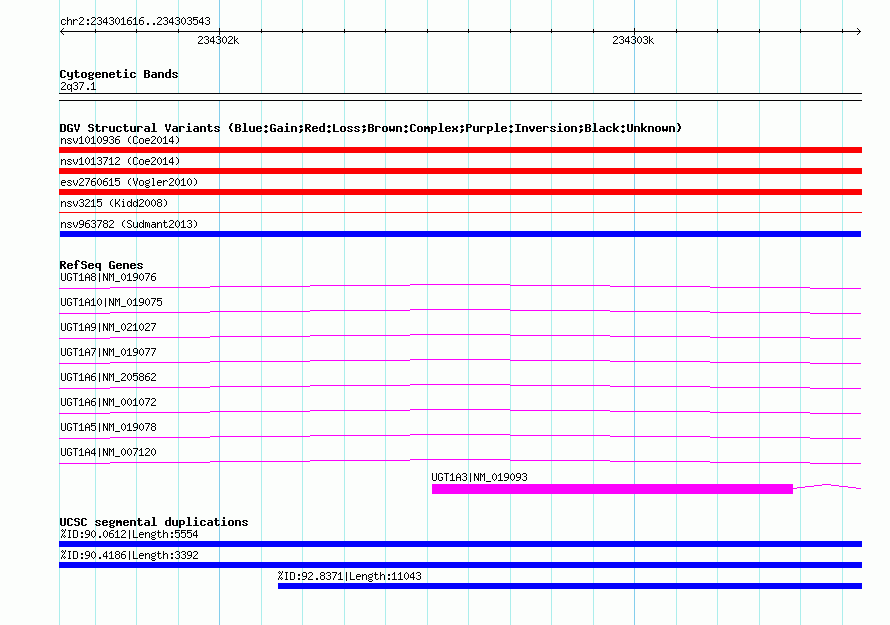This screenshot has width=890, height=625.
Task: Select the blue bar for Length:3392 duplication
Action: (460, 565)
